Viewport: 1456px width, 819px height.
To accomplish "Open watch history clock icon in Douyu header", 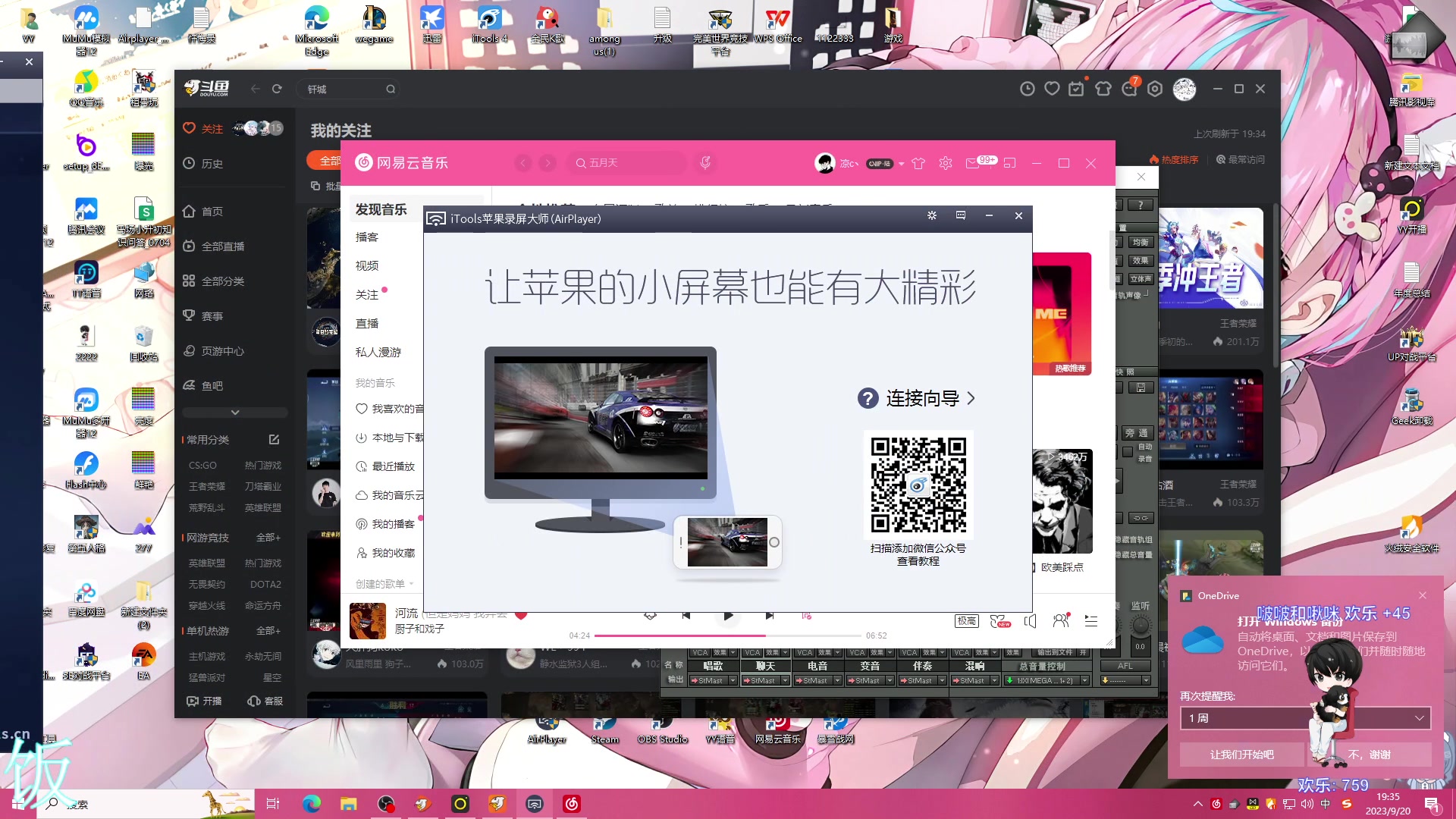I will tap(1027, 89).
